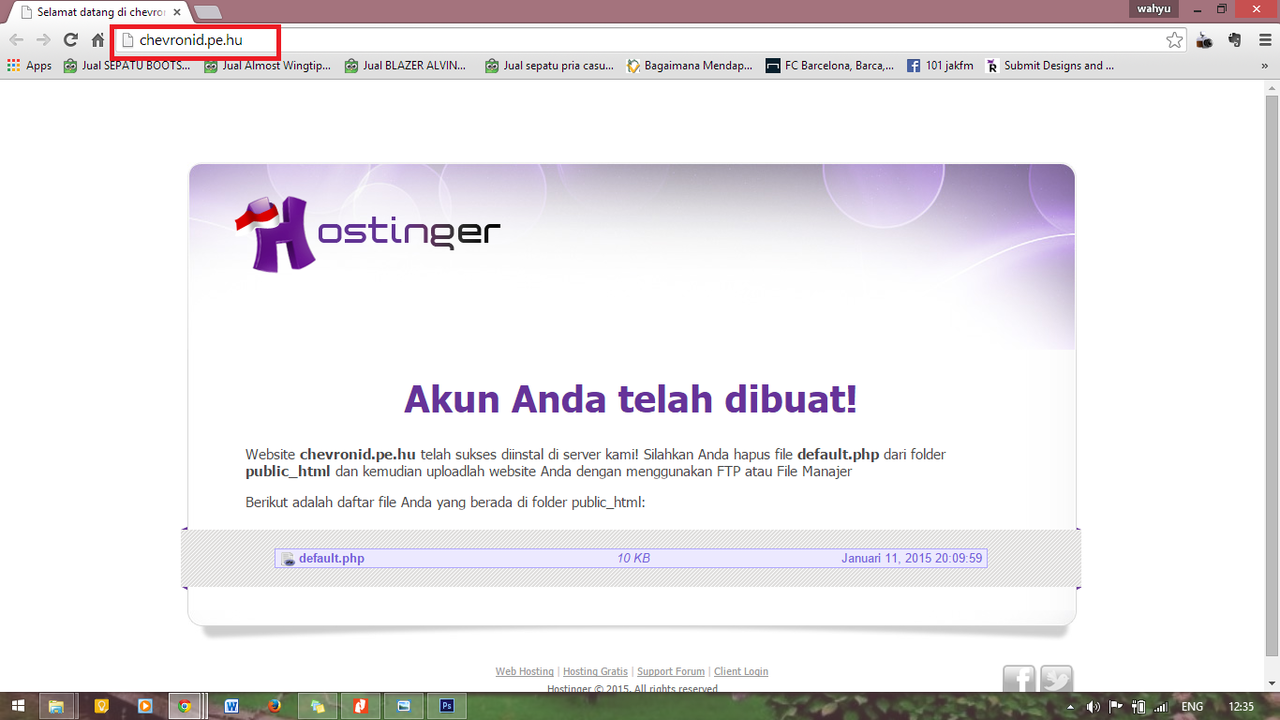
Task: Open the media player taskbar icon
Action: [145, 706]
